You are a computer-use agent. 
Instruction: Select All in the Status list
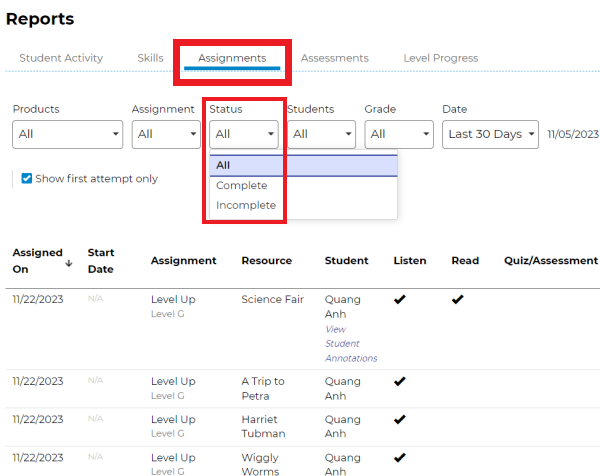pyautogui.click(x=224, y=165)
